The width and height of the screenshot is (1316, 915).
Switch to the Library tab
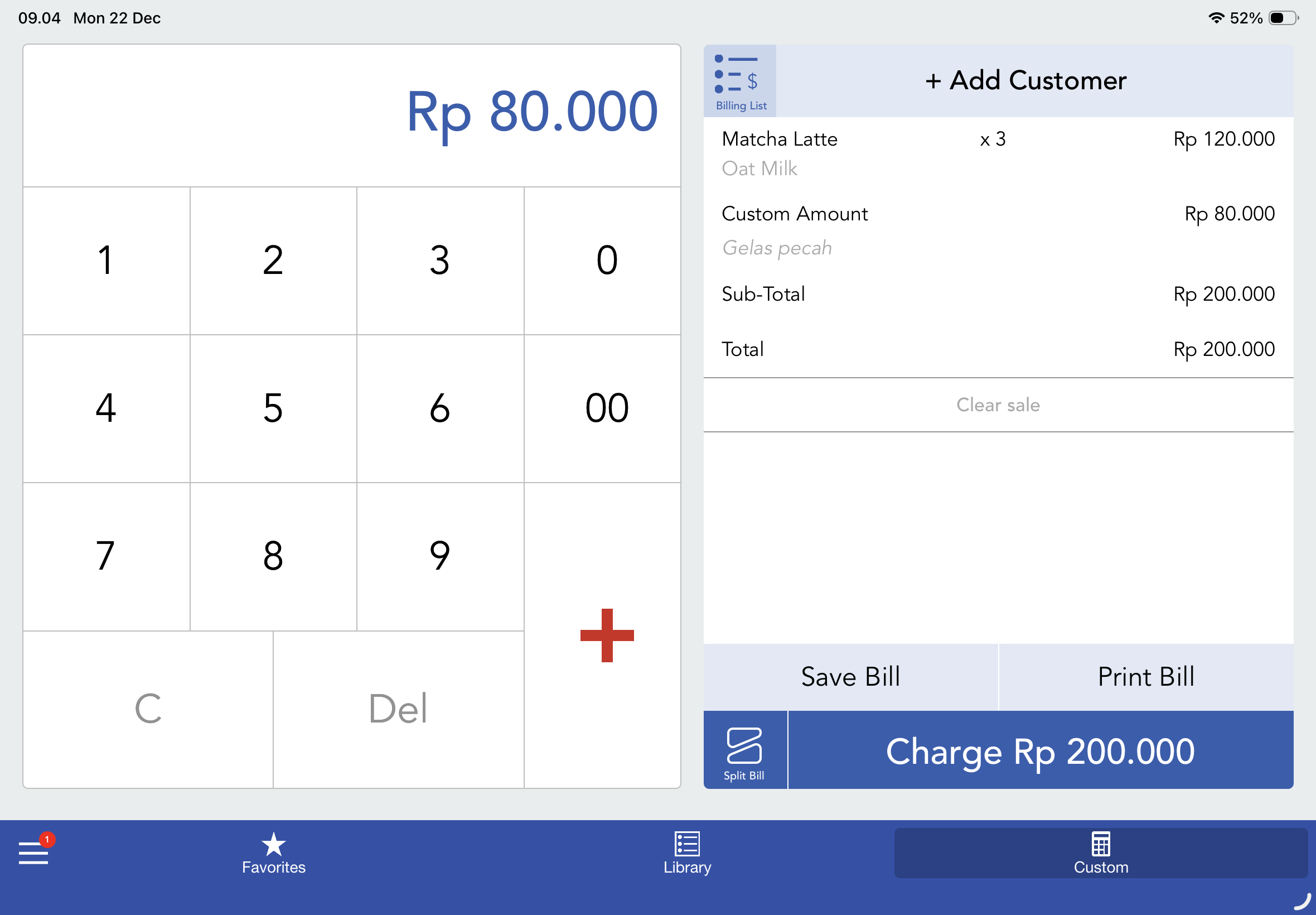[x=687, y=853]
